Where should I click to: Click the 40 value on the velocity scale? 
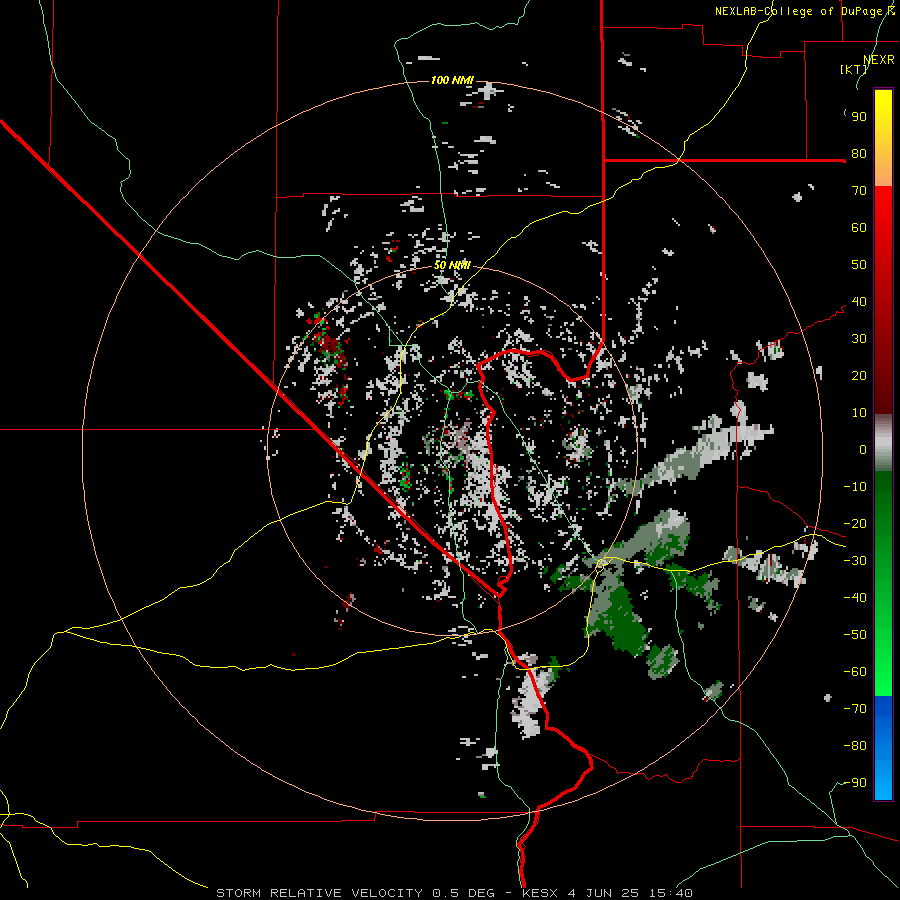[x=859, y=302]
